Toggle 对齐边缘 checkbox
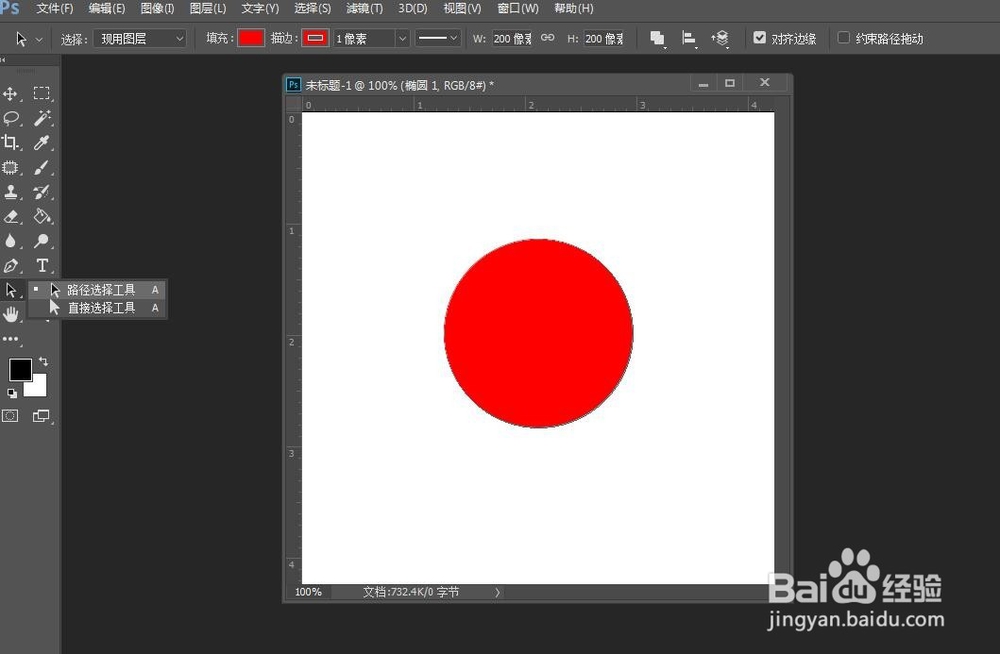The width and height of the screenshot is (1000, 654). point(759,38)
